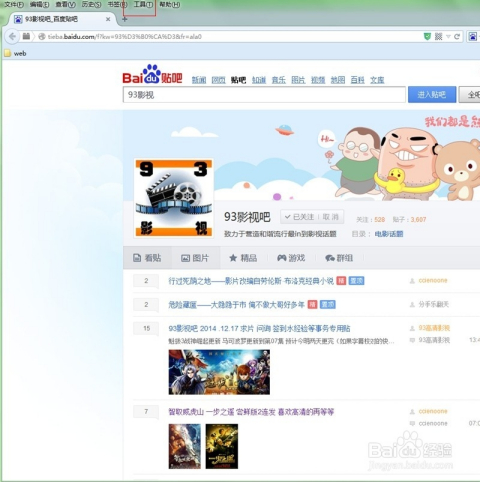Open the 书签(B) menu

pyautogui.click(x=117, y=5)
